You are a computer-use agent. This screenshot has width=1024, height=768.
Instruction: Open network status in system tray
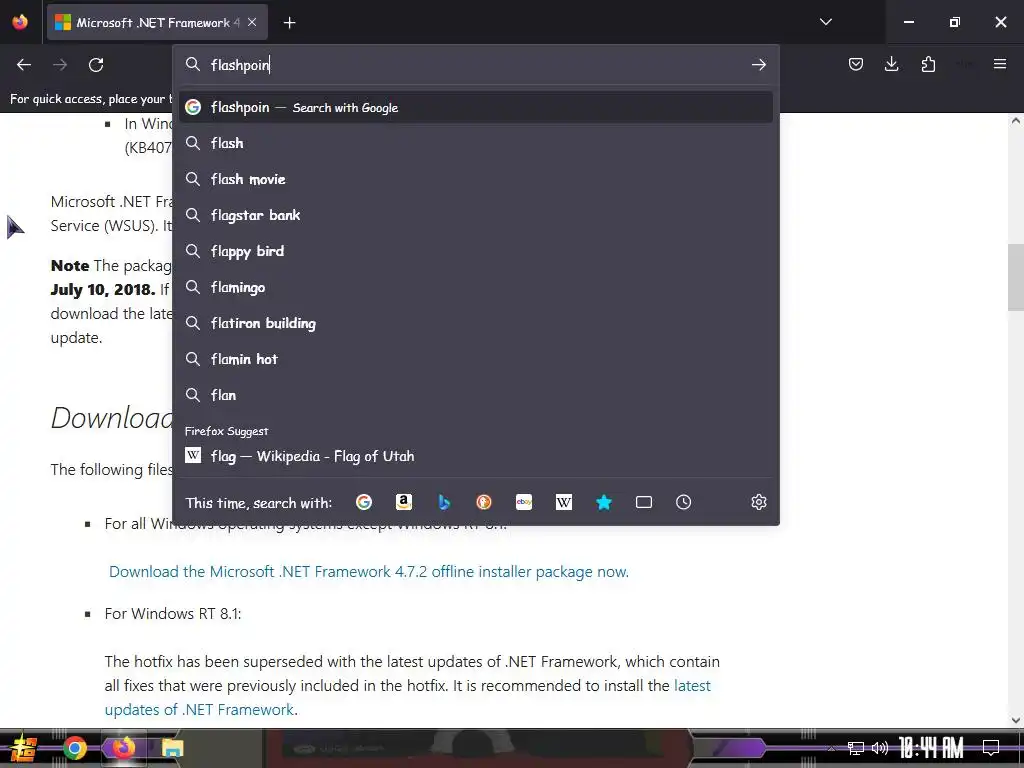tap(856, 748)
